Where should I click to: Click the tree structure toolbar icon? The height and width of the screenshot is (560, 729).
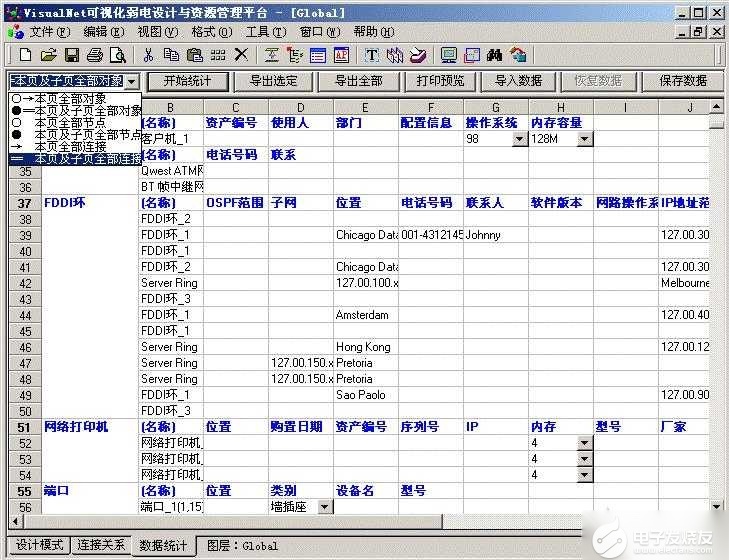pyautogui.click(x=295, y=55)
